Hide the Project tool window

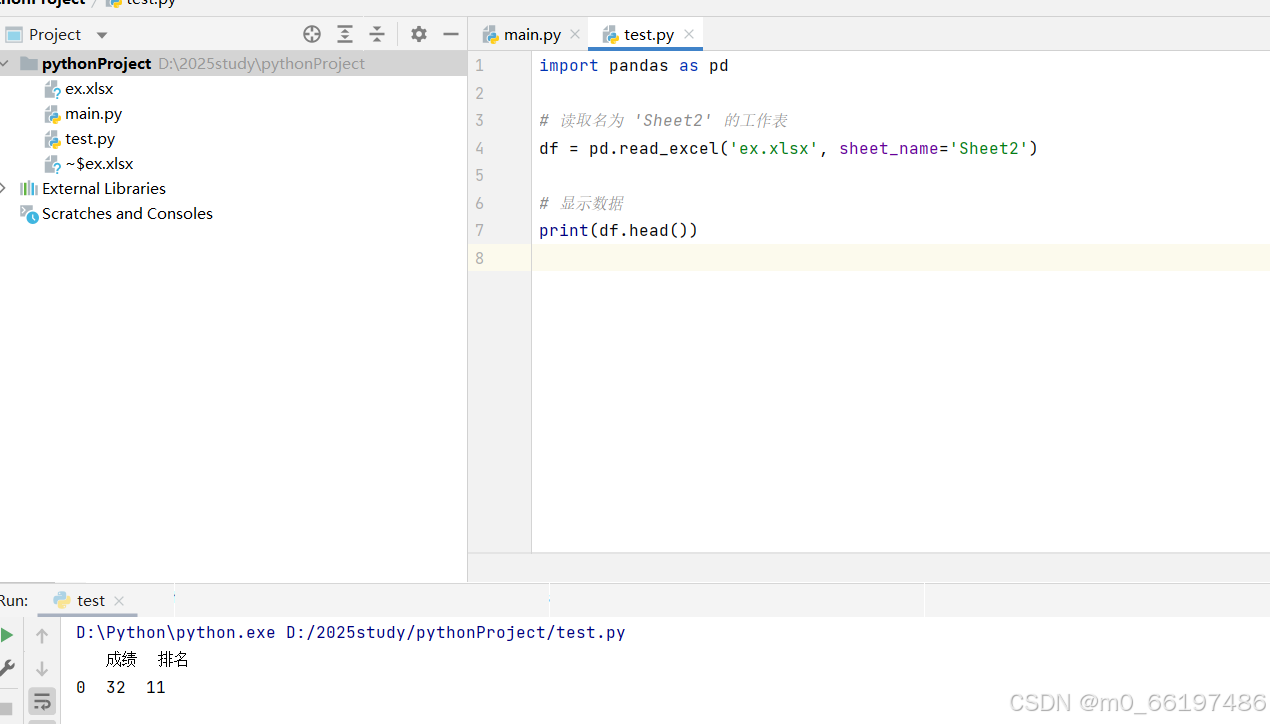[450, 33]
